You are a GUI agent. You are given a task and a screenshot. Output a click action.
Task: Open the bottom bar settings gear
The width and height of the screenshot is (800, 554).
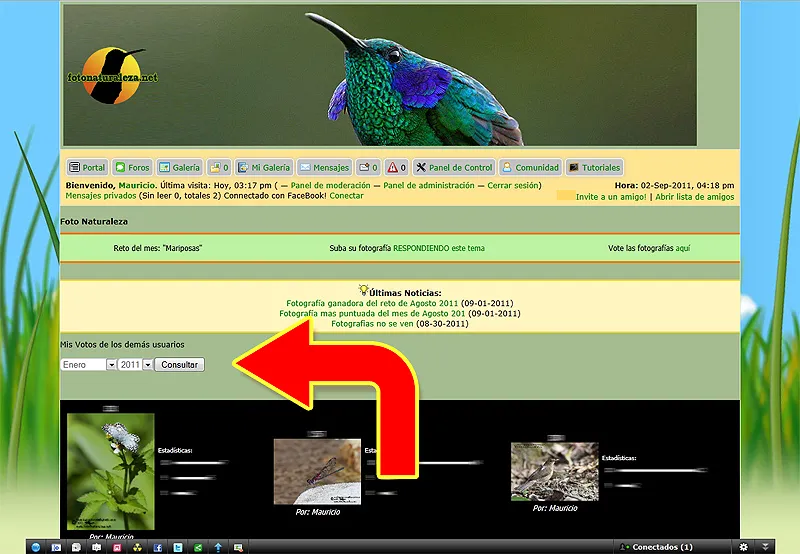click(743, 547)
